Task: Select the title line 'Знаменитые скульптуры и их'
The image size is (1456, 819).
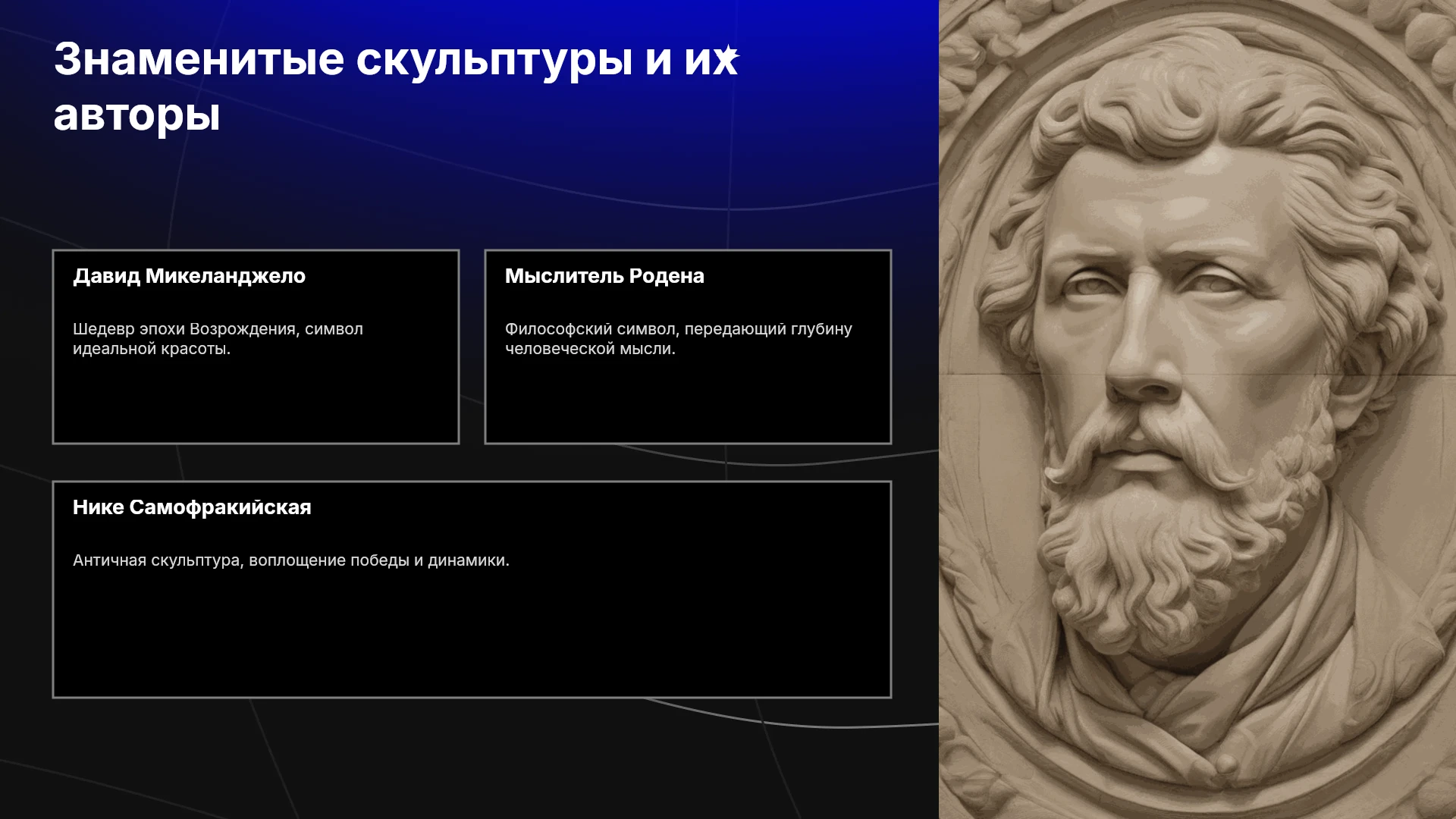Action: [x=396, y=59]
